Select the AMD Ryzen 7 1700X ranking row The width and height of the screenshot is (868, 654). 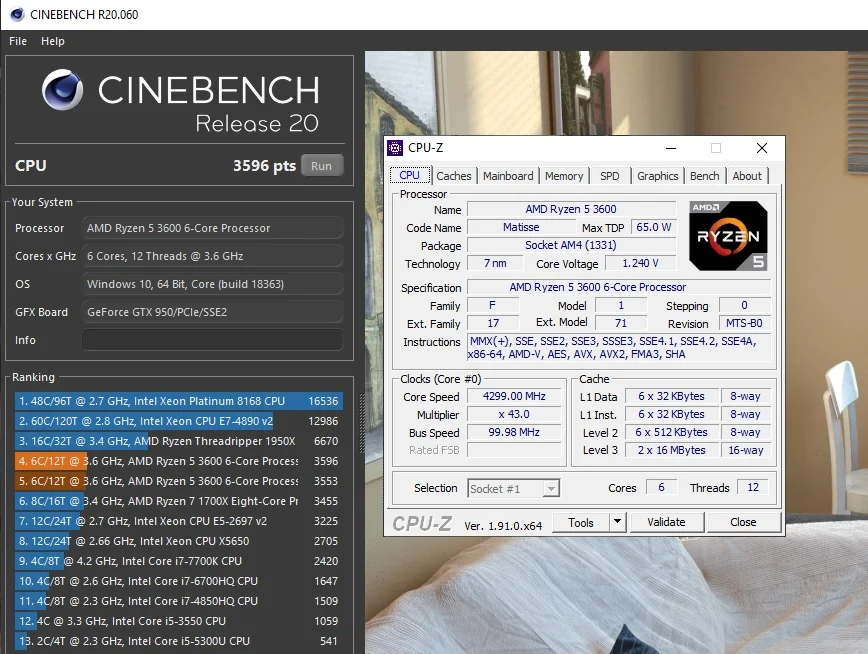point(179,501)
